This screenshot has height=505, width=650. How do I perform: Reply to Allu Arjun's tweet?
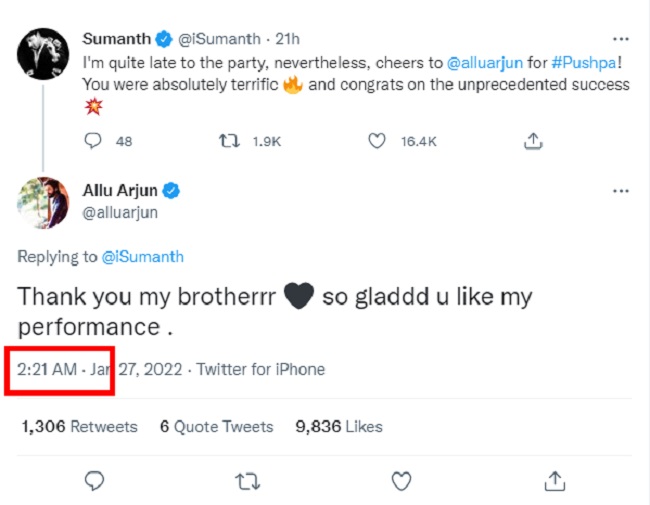point(94,481)
